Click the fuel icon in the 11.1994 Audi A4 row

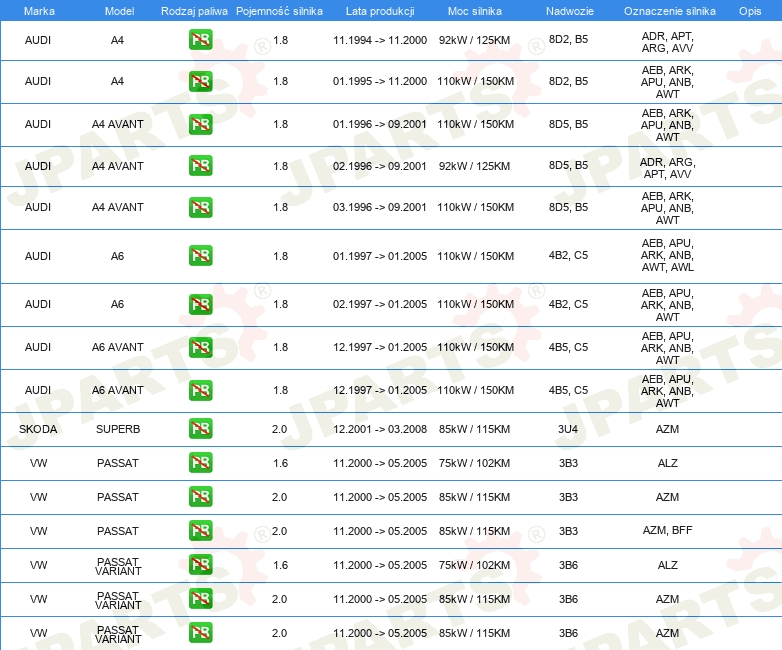pyautogui.click(x=200, y=40)
